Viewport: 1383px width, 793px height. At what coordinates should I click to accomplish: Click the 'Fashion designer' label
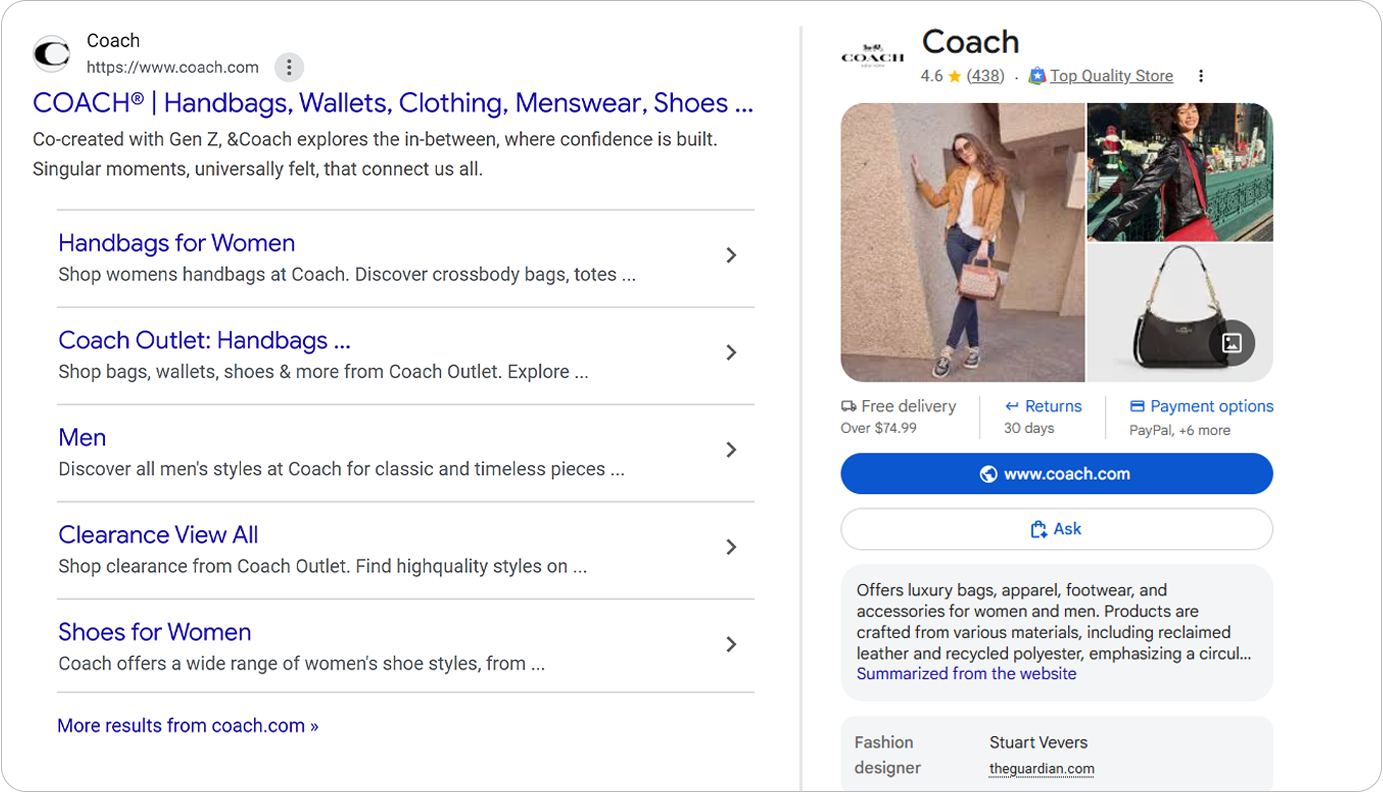[x=887, y=755]
